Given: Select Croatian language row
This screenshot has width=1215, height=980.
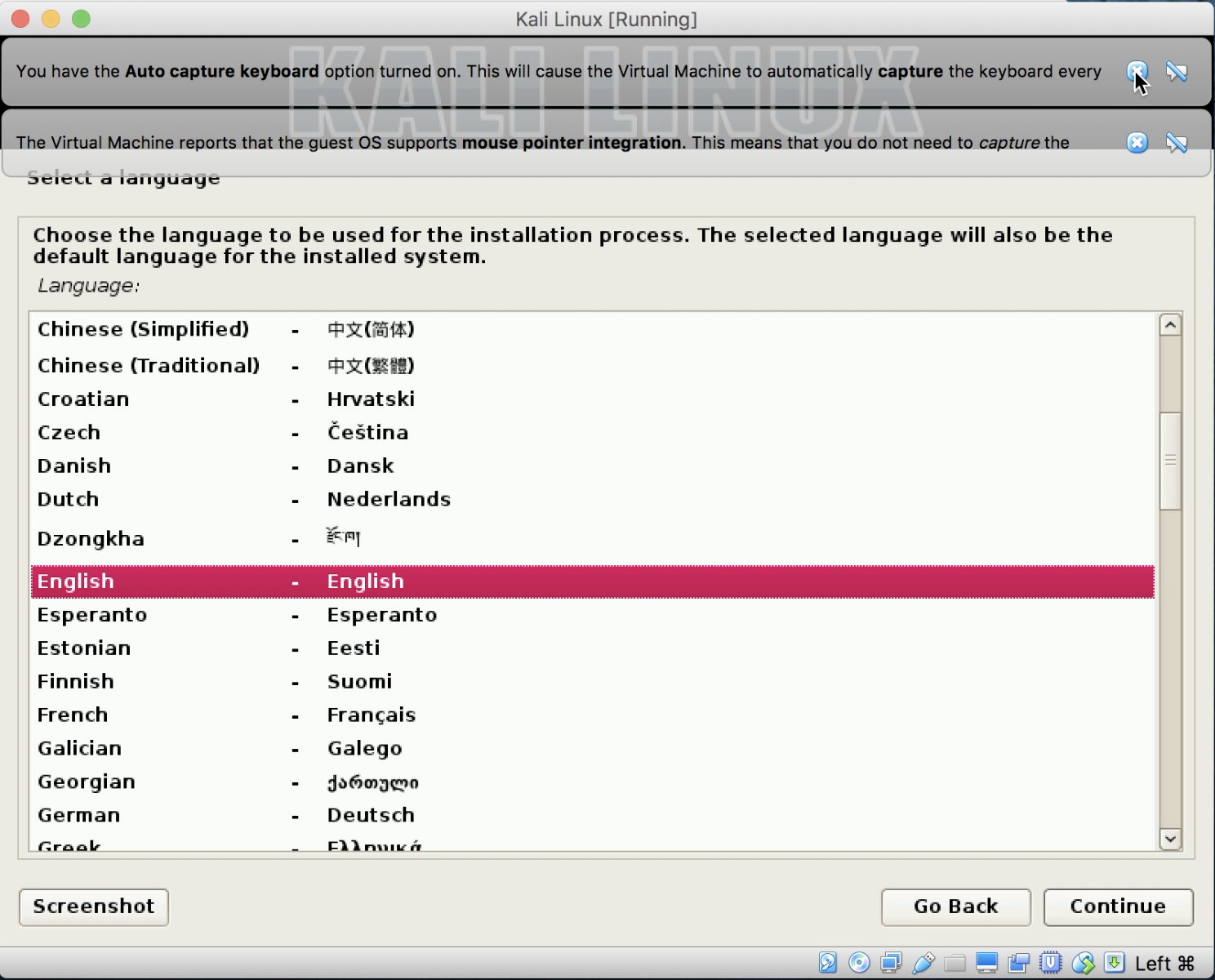Looking at the screenshot, I should [593, 399].
